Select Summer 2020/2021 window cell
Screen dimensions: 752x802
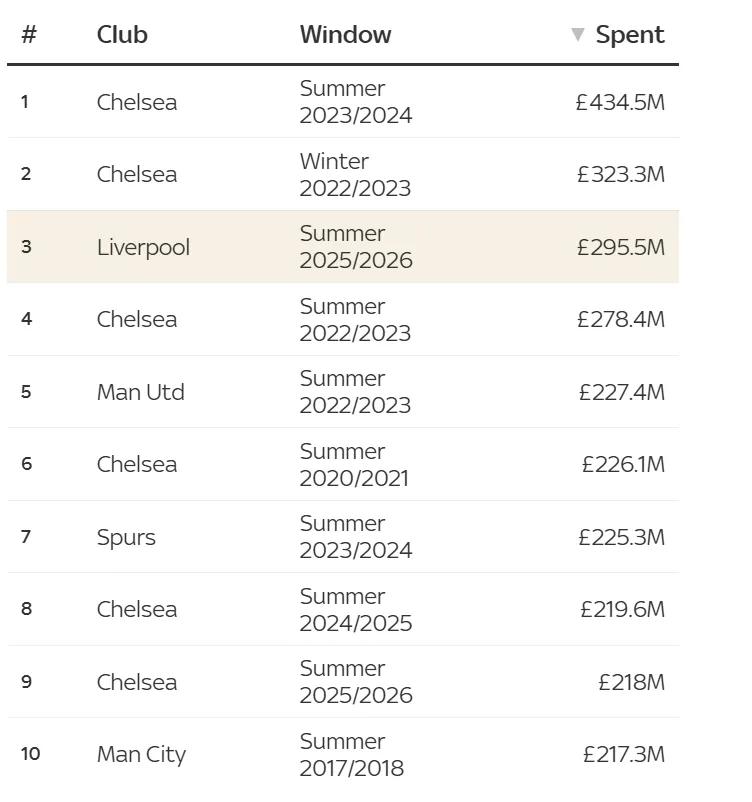click(354, 464)
